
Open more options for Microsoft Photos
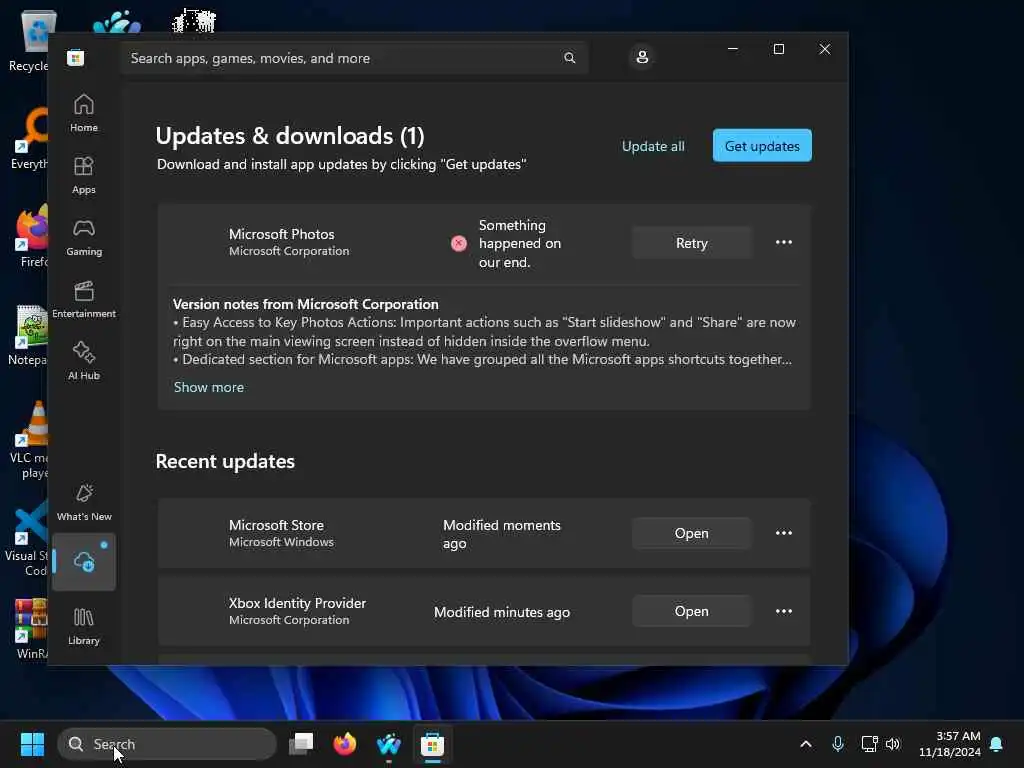click(784, 242)
